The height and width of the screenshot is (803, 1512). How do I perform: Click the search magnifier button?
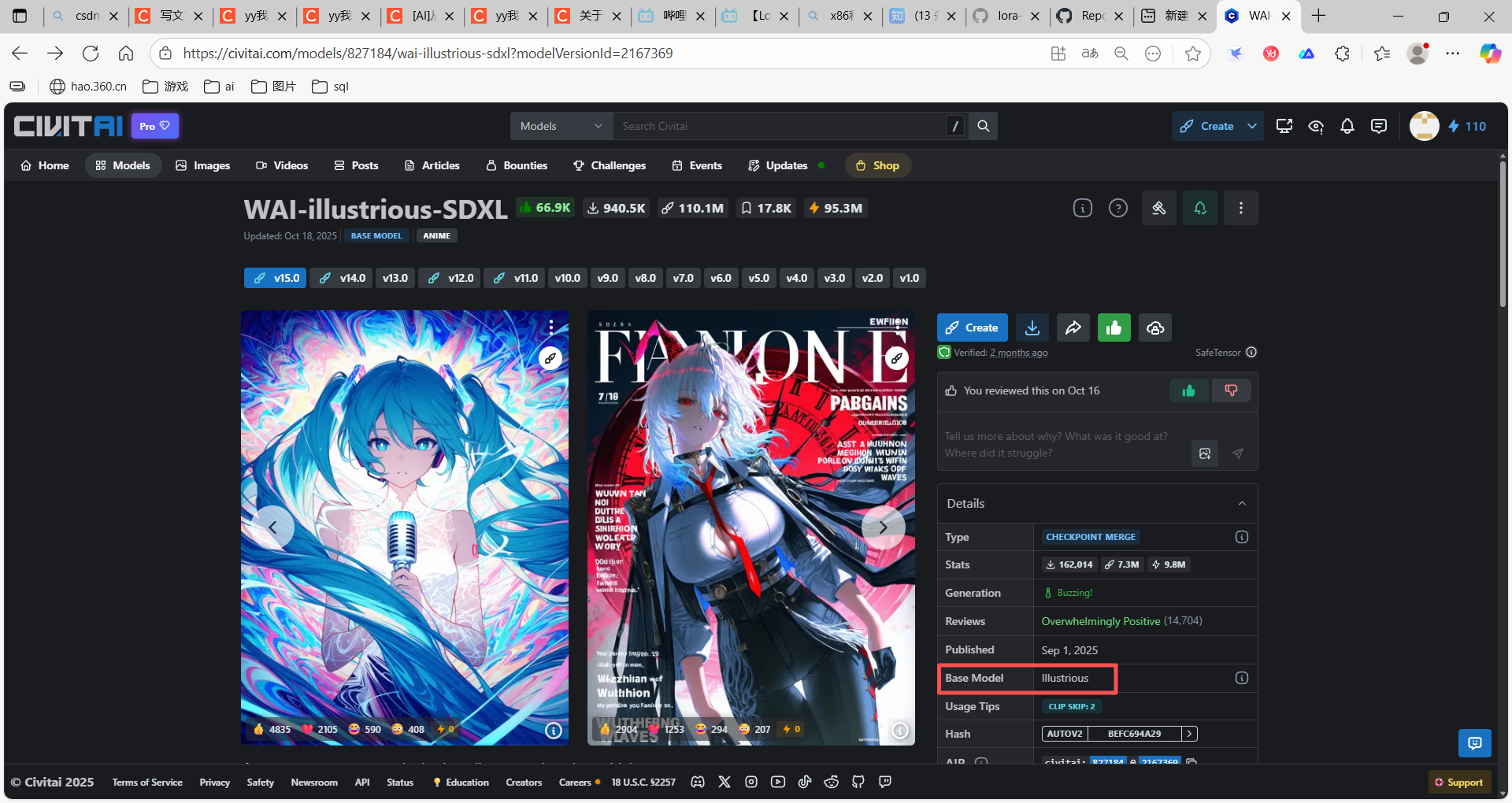point(984,126)
